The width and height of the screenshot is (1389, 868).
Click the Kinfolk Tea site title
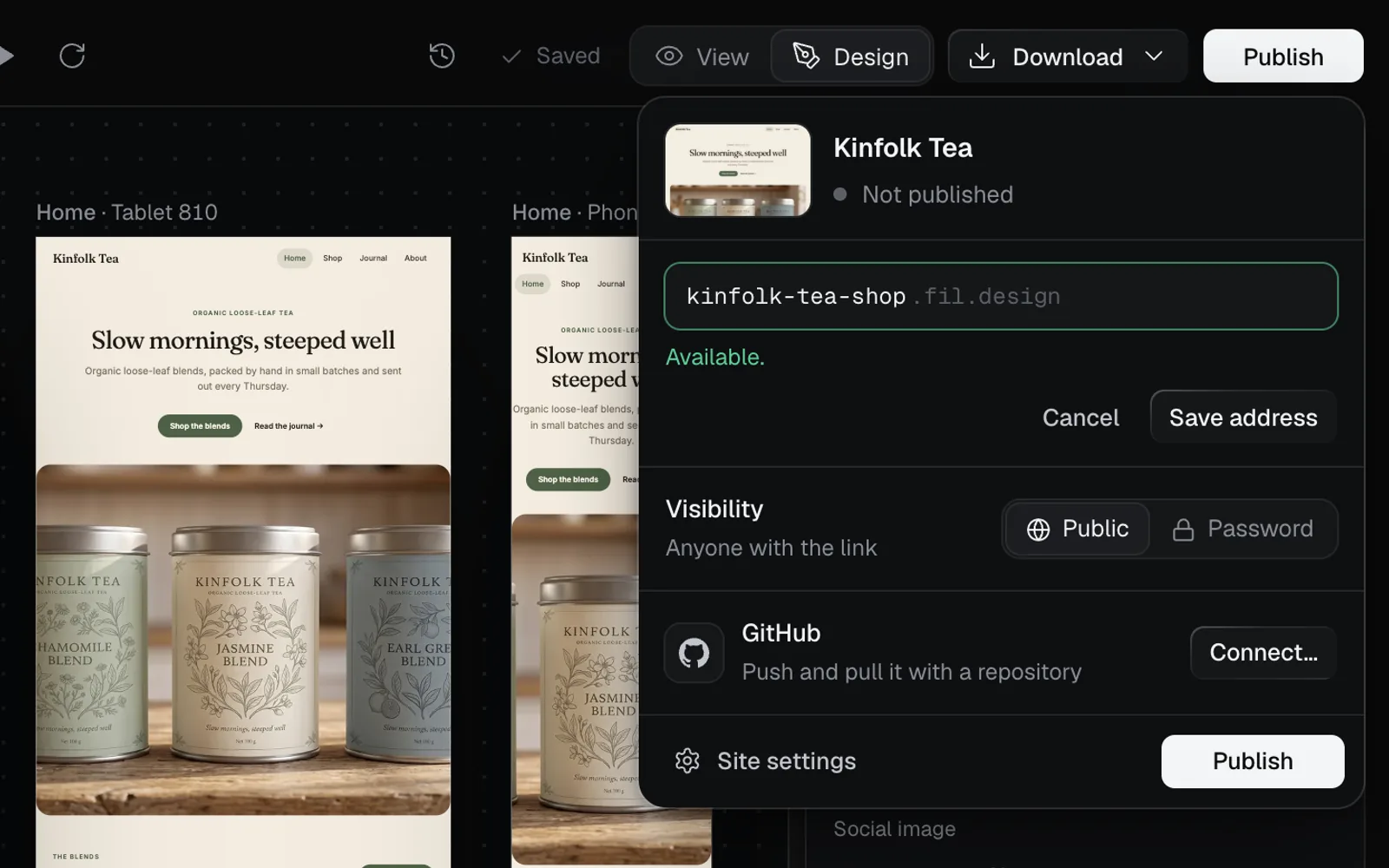tap(903, 148)
